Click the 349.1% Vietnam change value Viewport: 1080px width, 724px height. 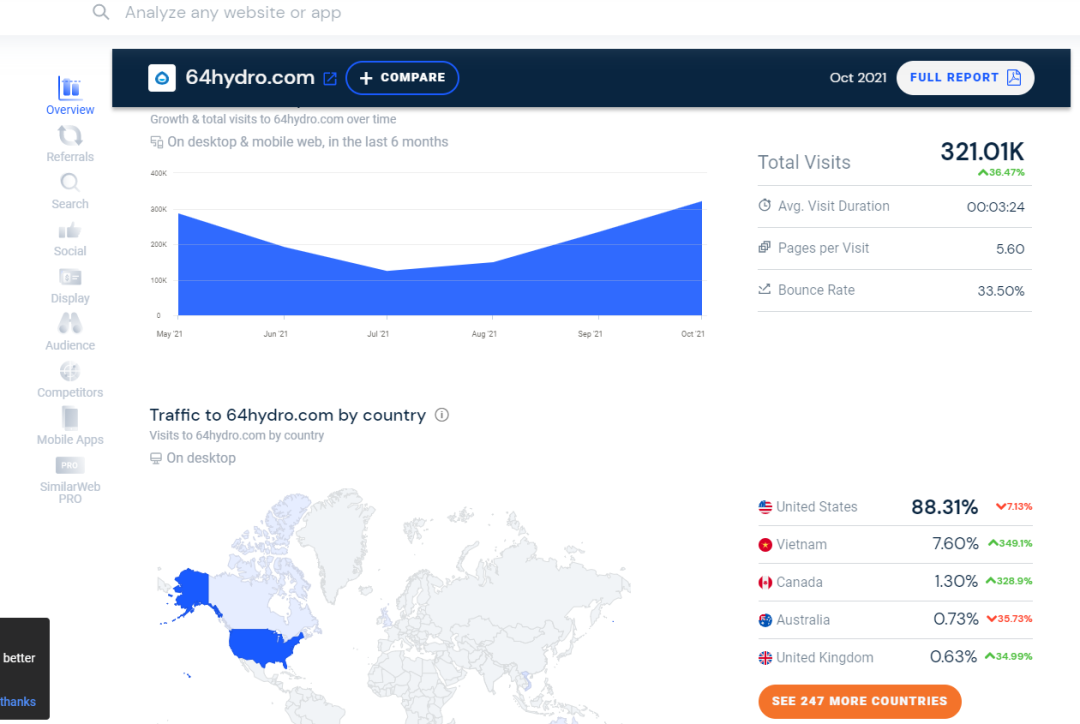pos(1010,544)
